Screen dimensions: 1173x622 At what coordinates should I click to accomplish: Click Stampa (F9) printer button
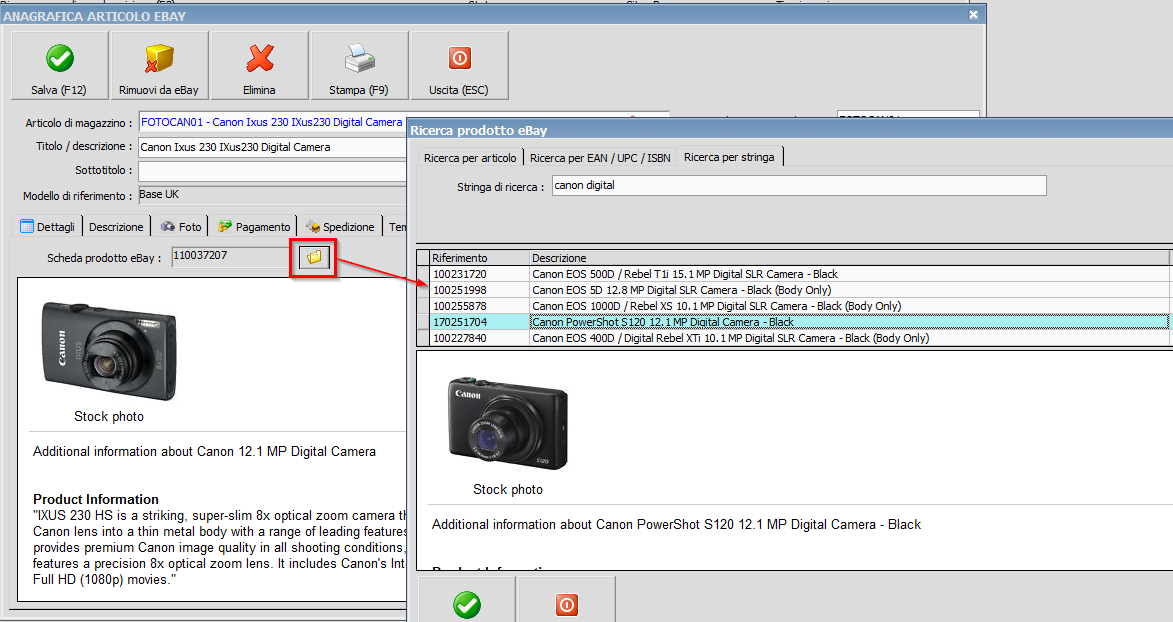359,66
